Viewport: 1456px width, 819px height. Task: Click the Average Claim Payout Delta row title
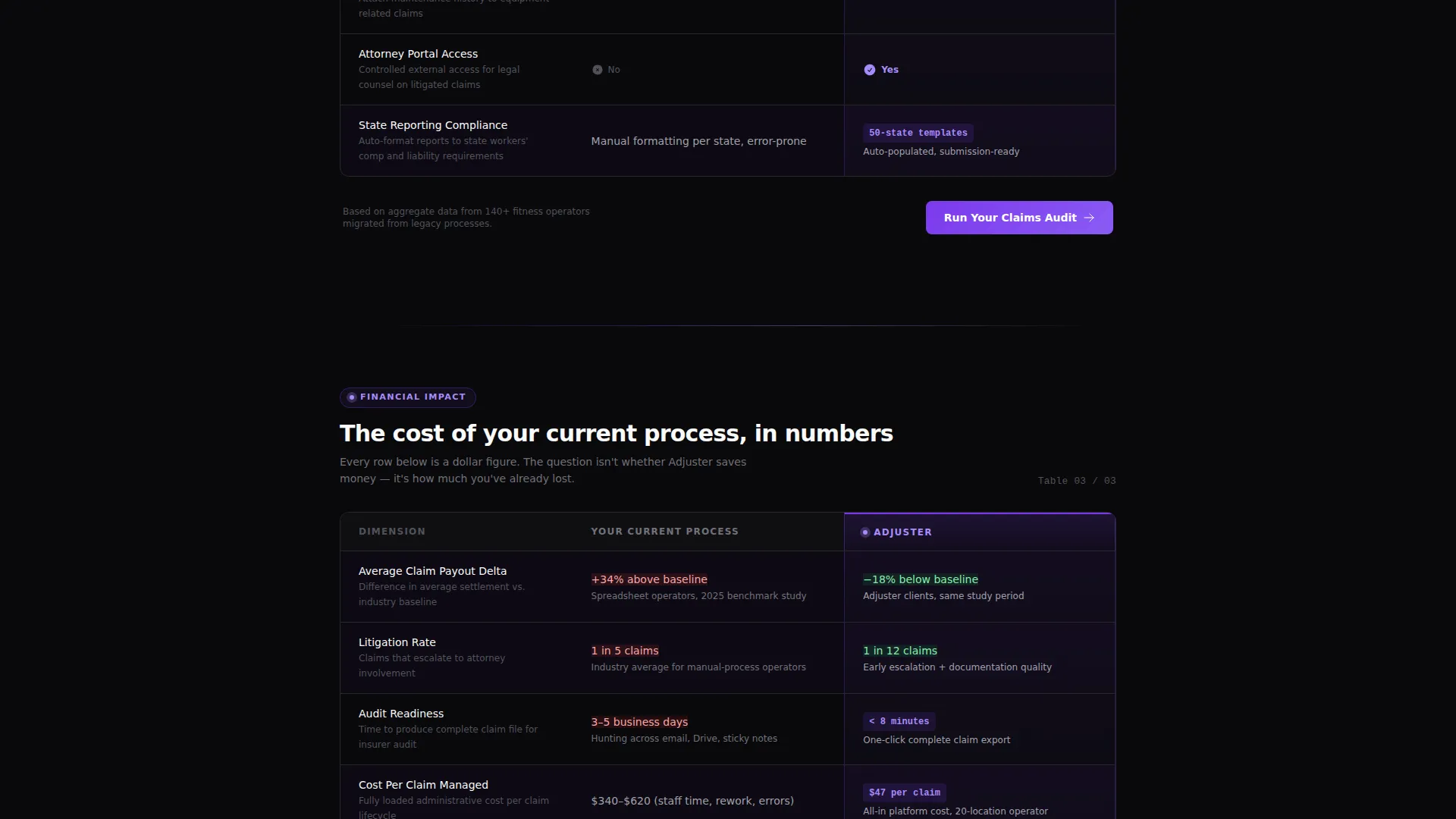click(432, 571)
